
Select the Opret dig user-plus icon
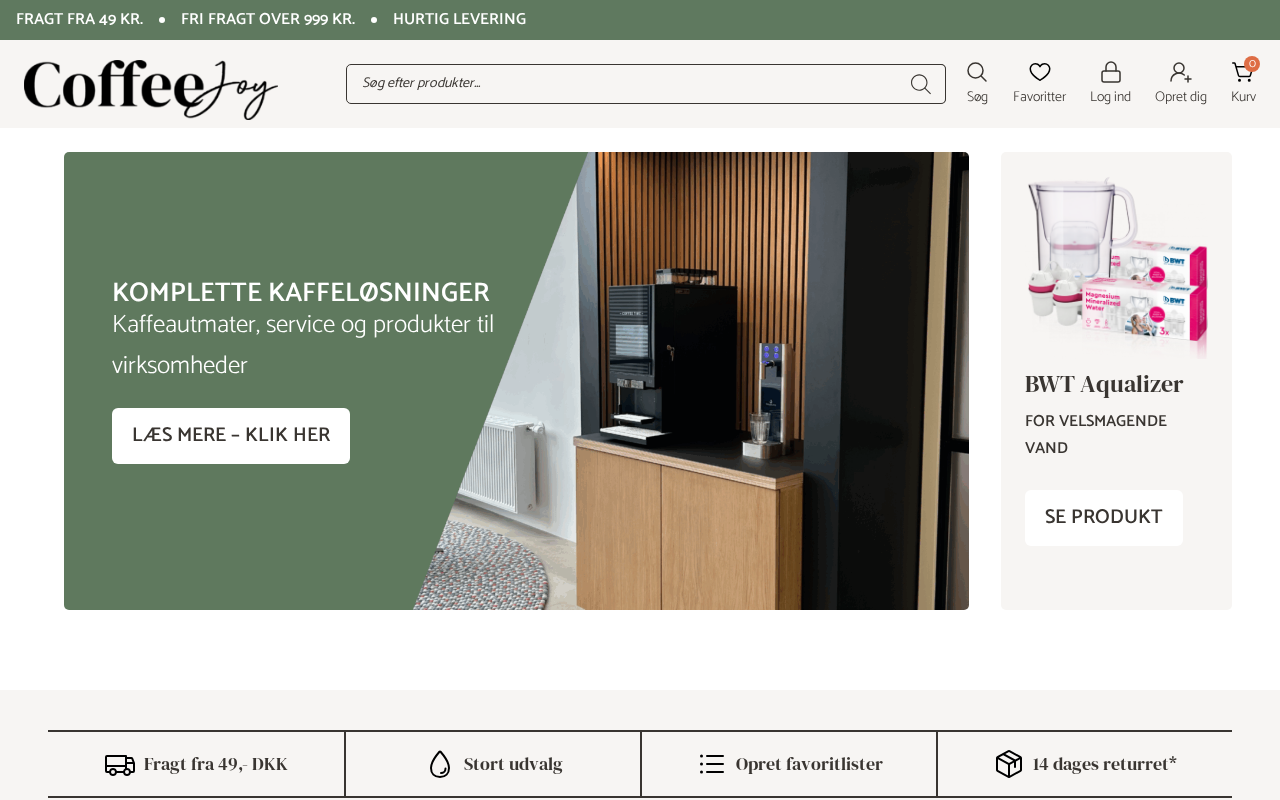1181,72
